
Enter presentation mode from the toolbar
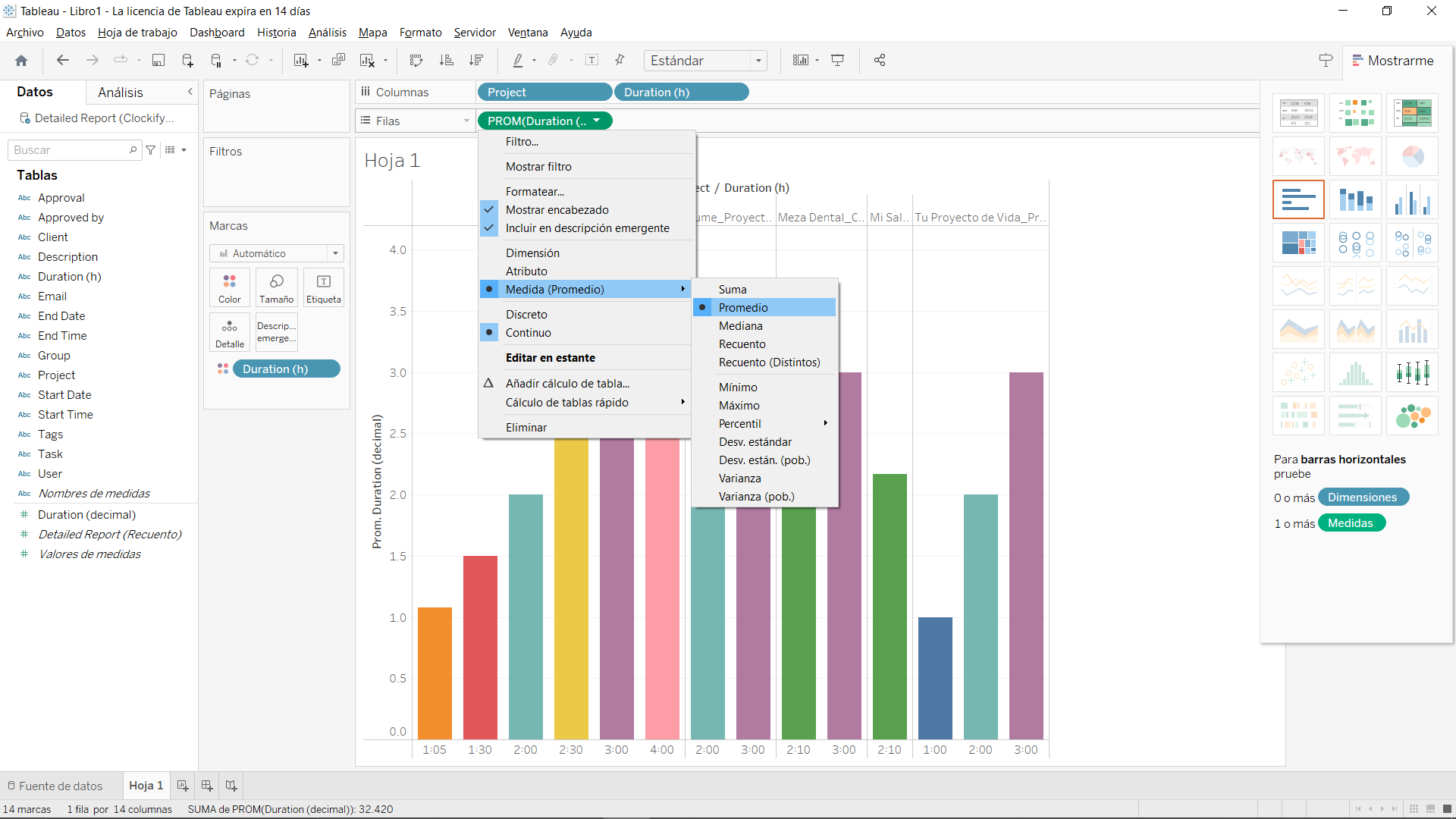[x=837, y=60]
